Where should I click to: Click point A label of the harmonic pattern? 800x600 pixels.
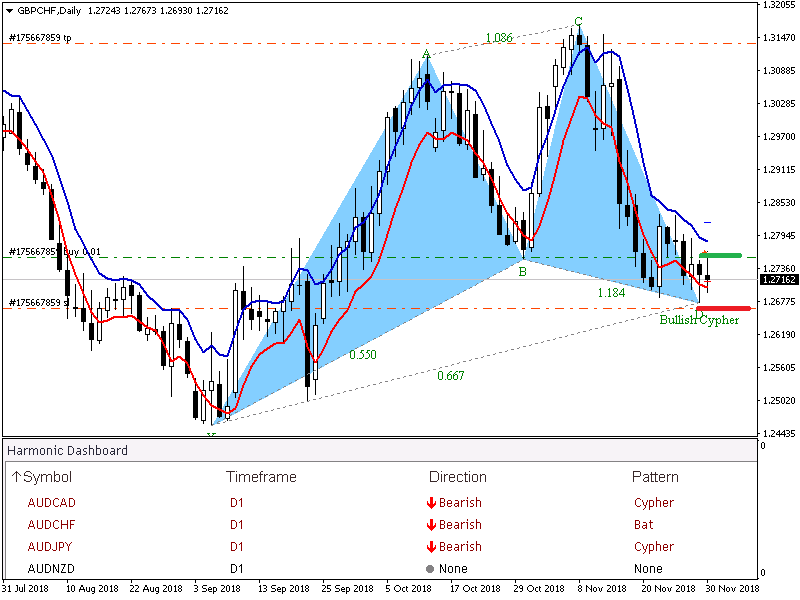[x=427, y=54]
